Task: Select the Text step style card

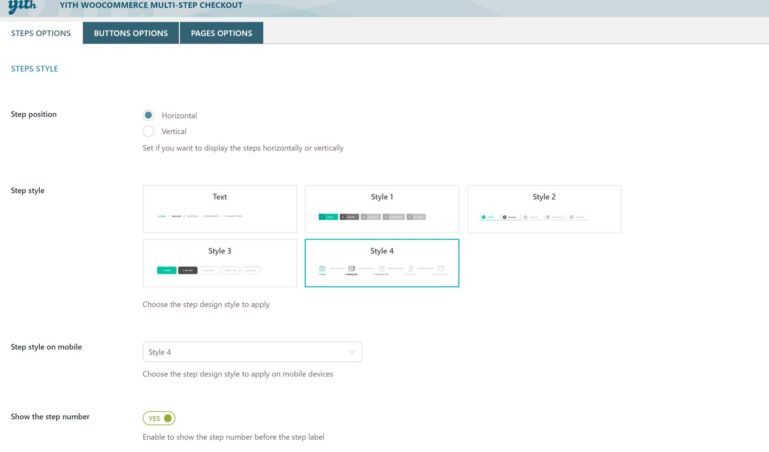Action: [220, 208]
